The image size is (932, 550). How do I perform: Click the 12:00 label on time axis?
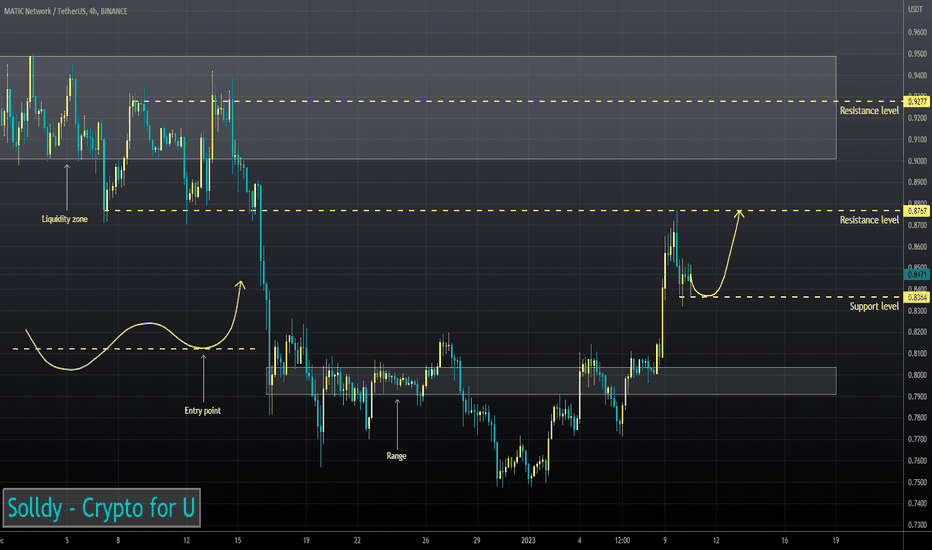tap(622, 540)
